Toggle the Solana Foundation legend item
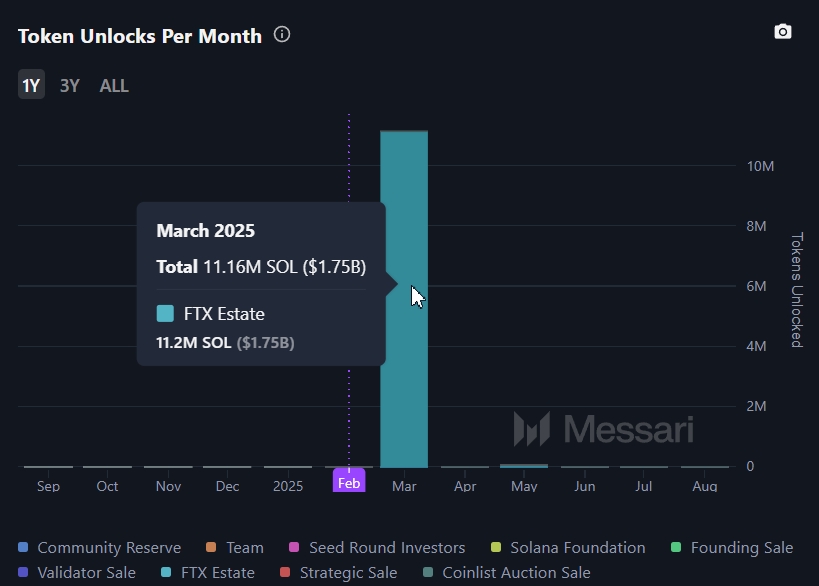Image resolution: width=819 pixels, height=586 pixels. (567, 548)
